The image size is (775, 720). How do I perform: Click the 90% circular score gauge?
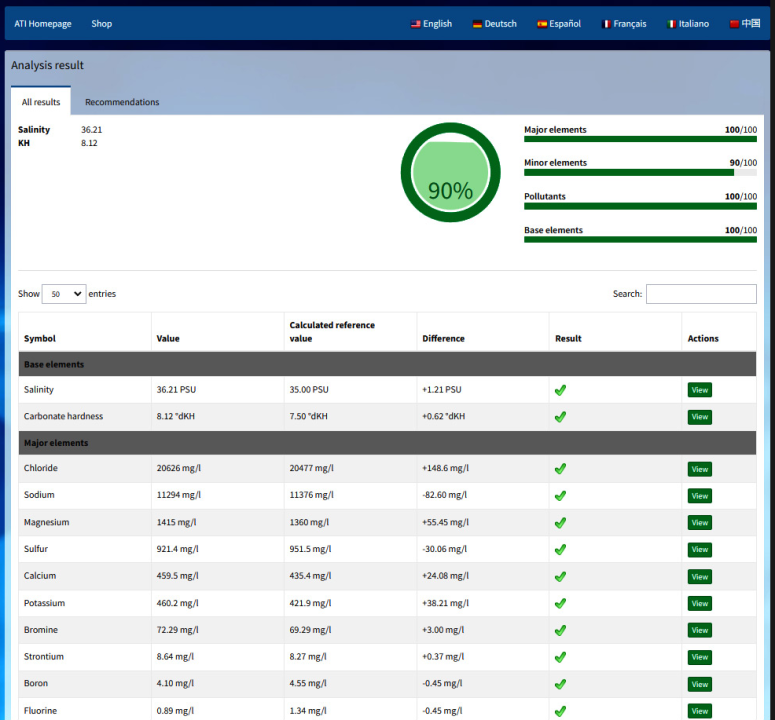pos(450,172)
